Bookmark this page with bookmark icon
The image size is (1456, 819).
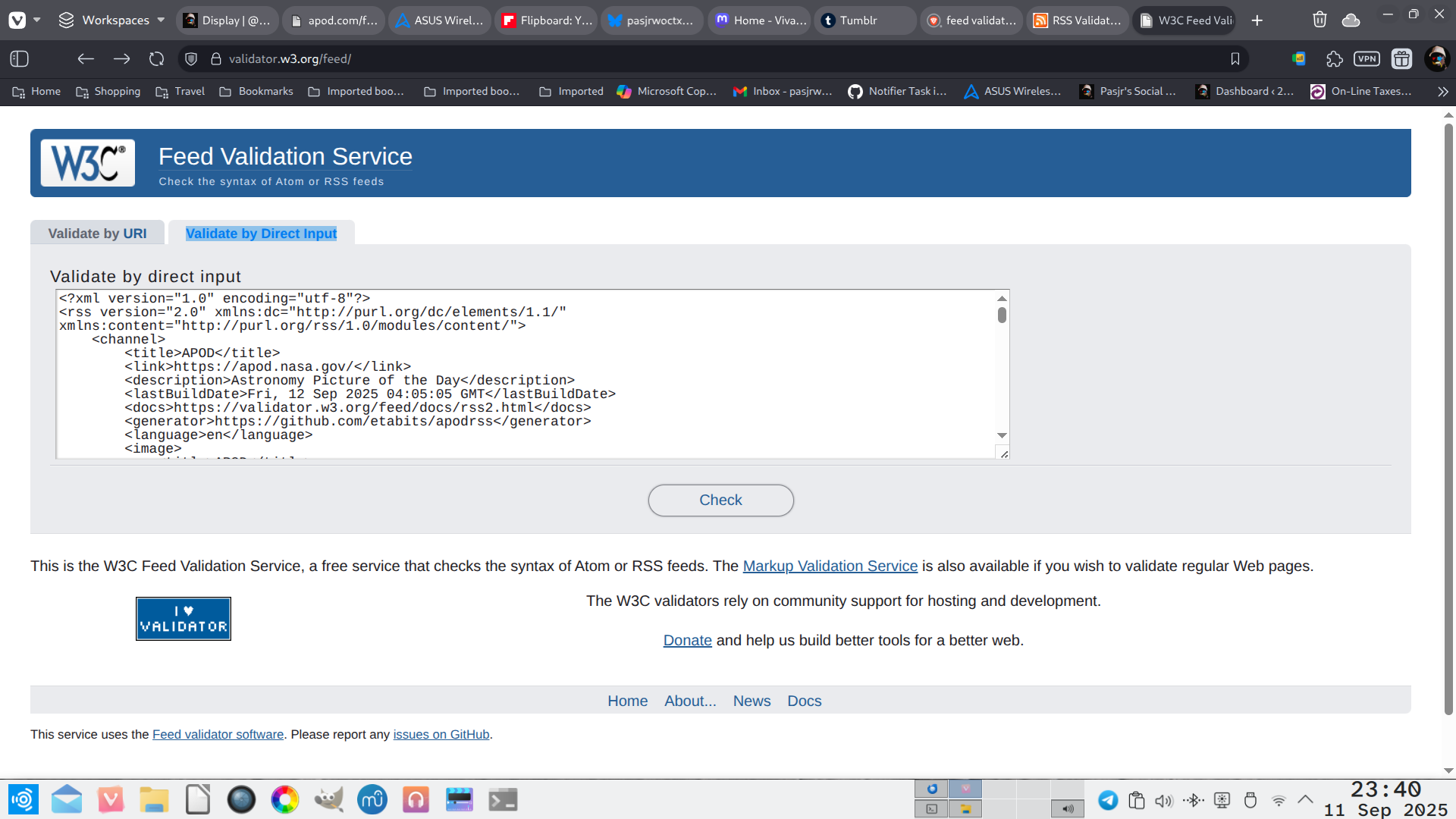(1235, 58)
